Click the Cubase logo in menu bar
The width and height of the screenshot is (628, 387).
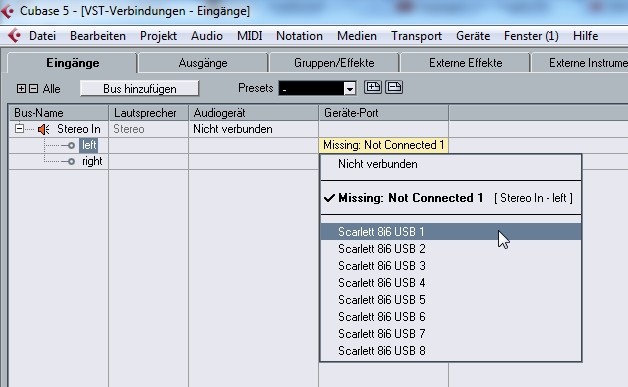point(14,36)
